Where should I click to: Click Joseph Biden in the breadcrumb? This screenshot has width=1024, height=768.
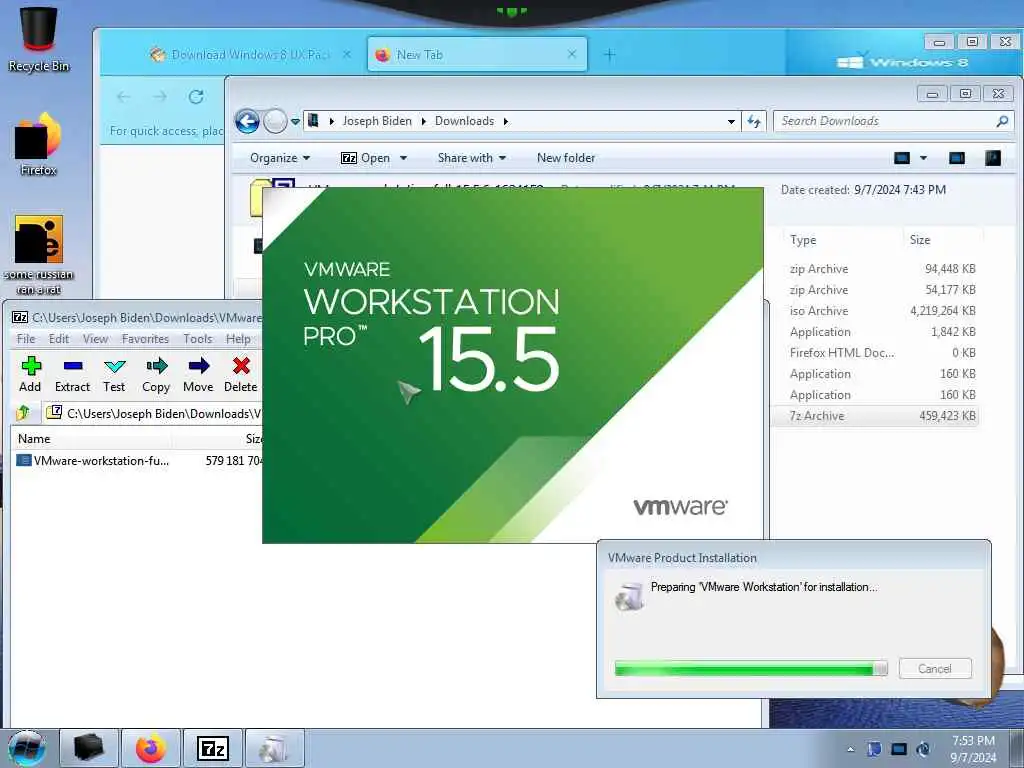(377, 121)
